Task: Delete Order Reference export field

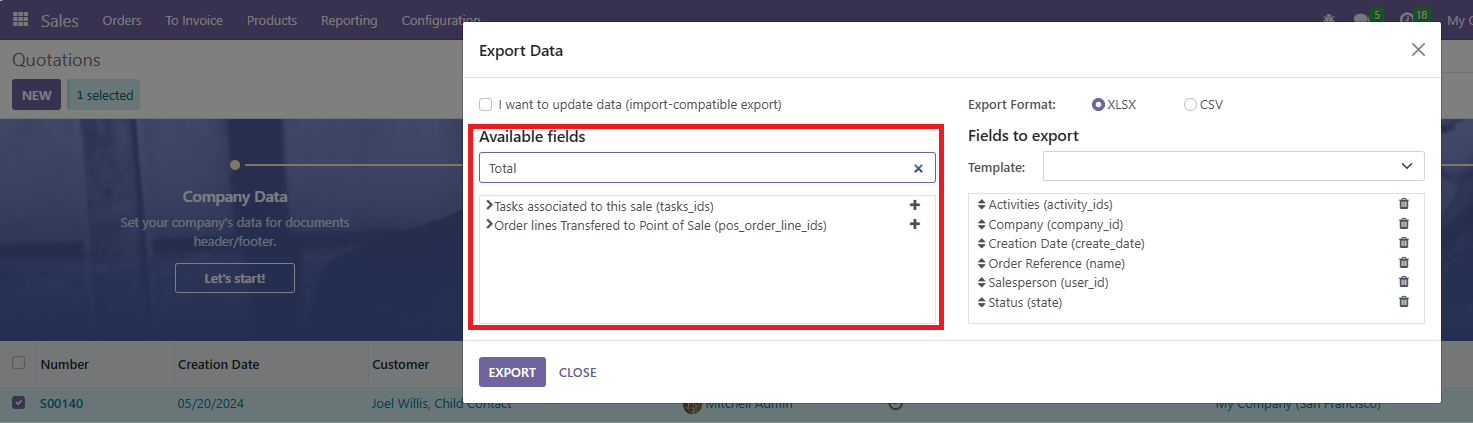Action: pyautogui.click(x=1403, y=263)
